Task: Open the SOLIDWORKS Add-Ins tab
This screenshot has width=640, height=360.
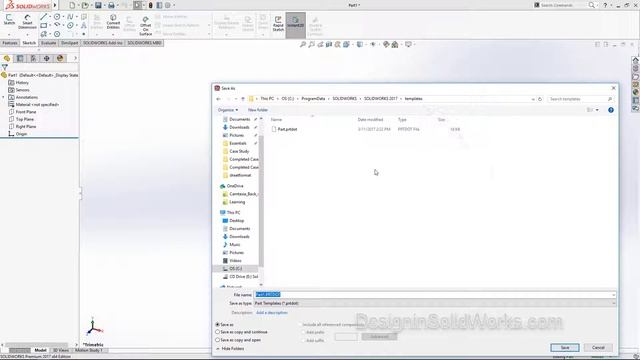Action: [103, 43]
